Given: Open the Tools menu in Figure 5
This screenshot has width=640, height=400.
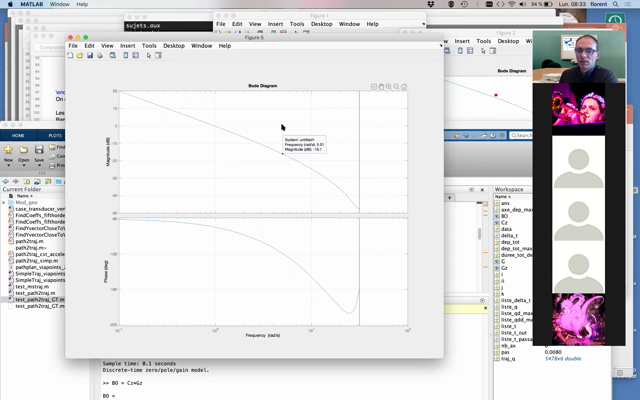Looking at the screenshot, I should 149,45.
